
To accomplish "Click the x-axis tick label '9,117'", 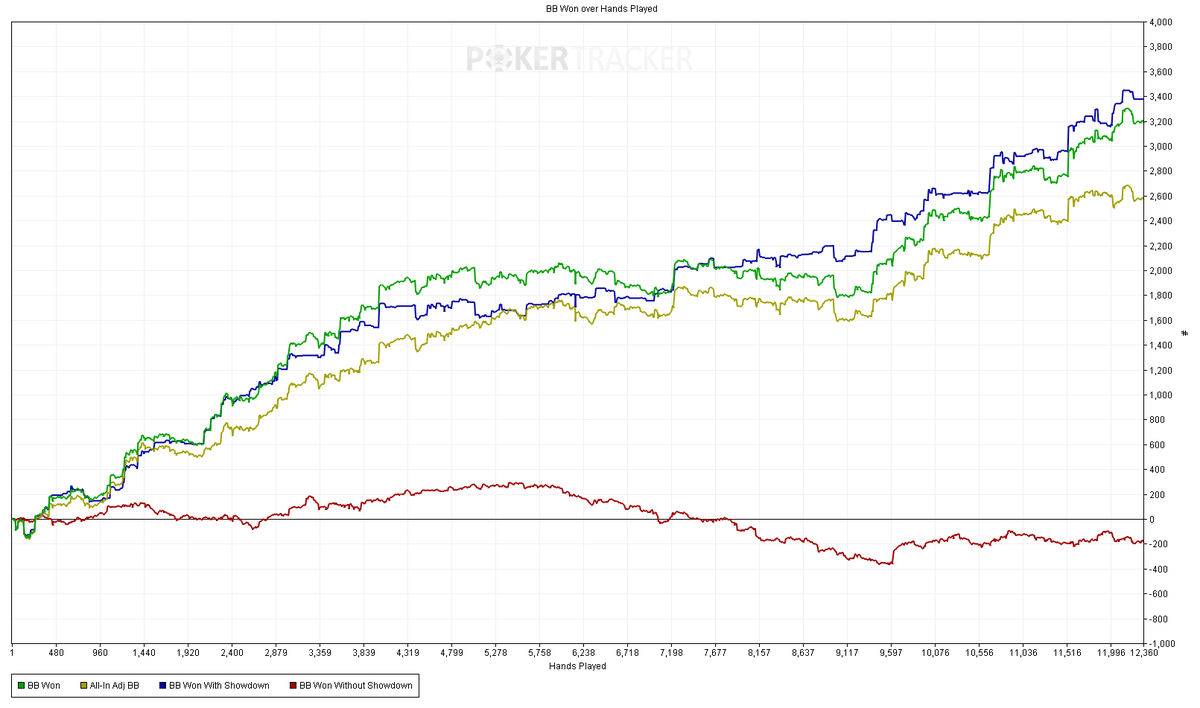I will click(847, 653).
